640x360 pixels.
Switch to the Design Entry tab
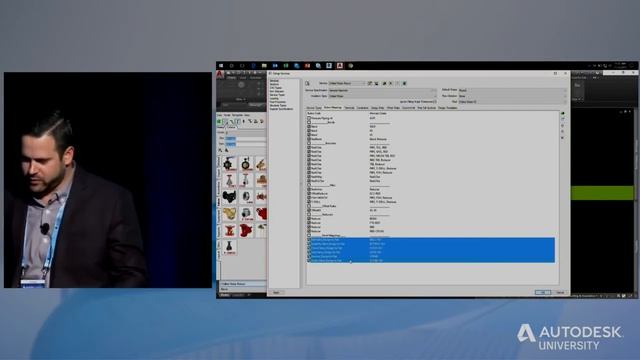(x=377, y=108)
